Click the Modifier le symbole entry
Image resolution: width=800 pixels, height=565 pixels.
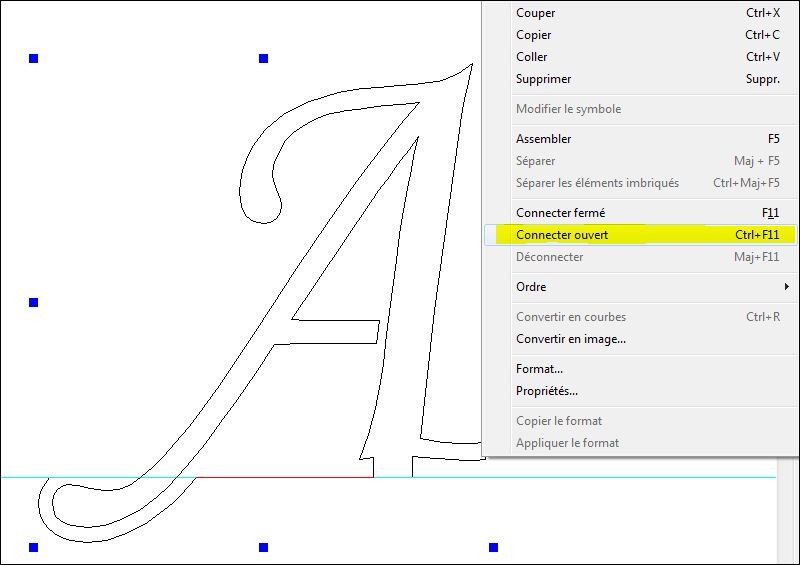pos(568,109)
